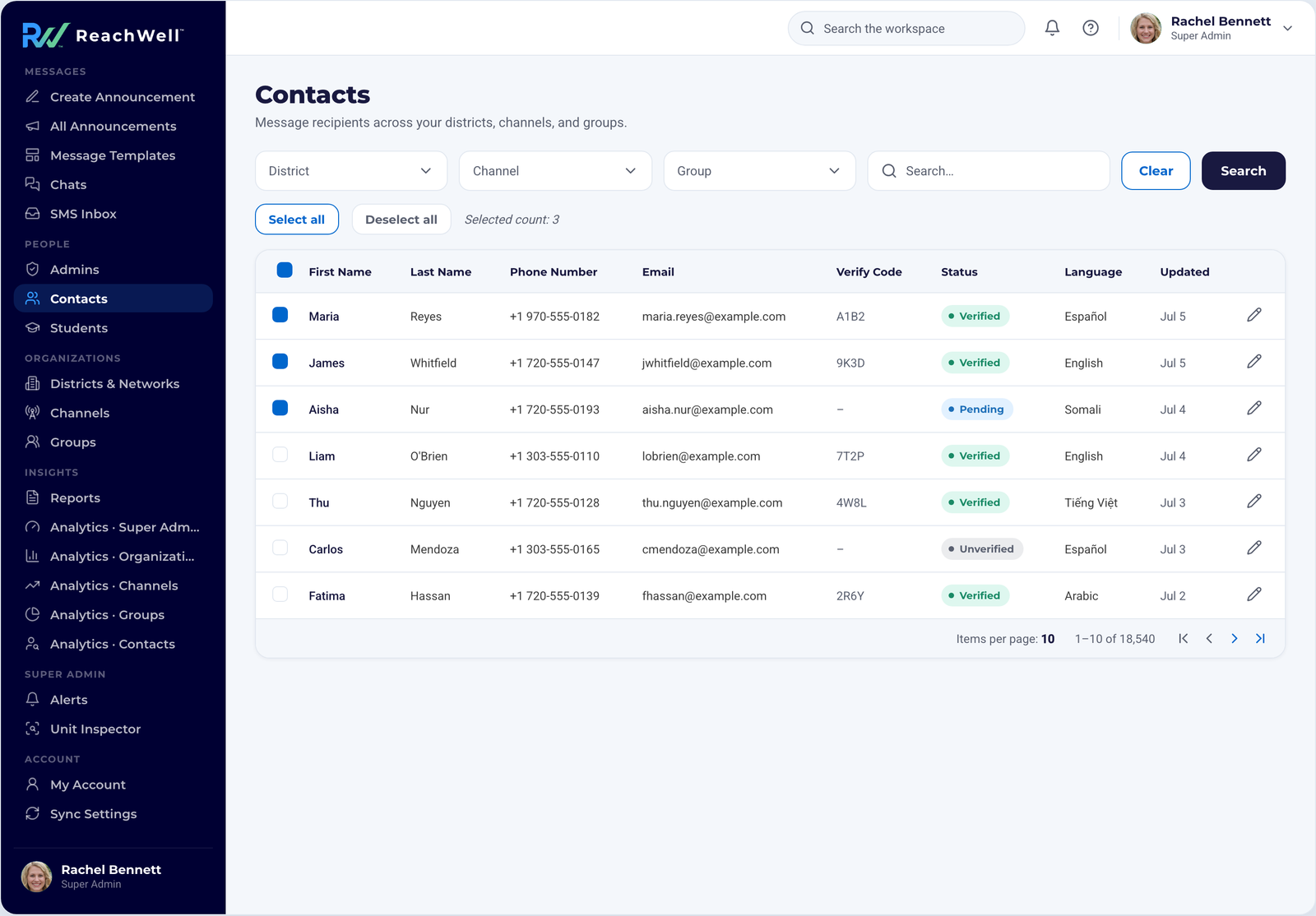Edit Maria Reyes with pencil icon
This screenshot has height=916, width=1316.
[x=1254, y=315]
